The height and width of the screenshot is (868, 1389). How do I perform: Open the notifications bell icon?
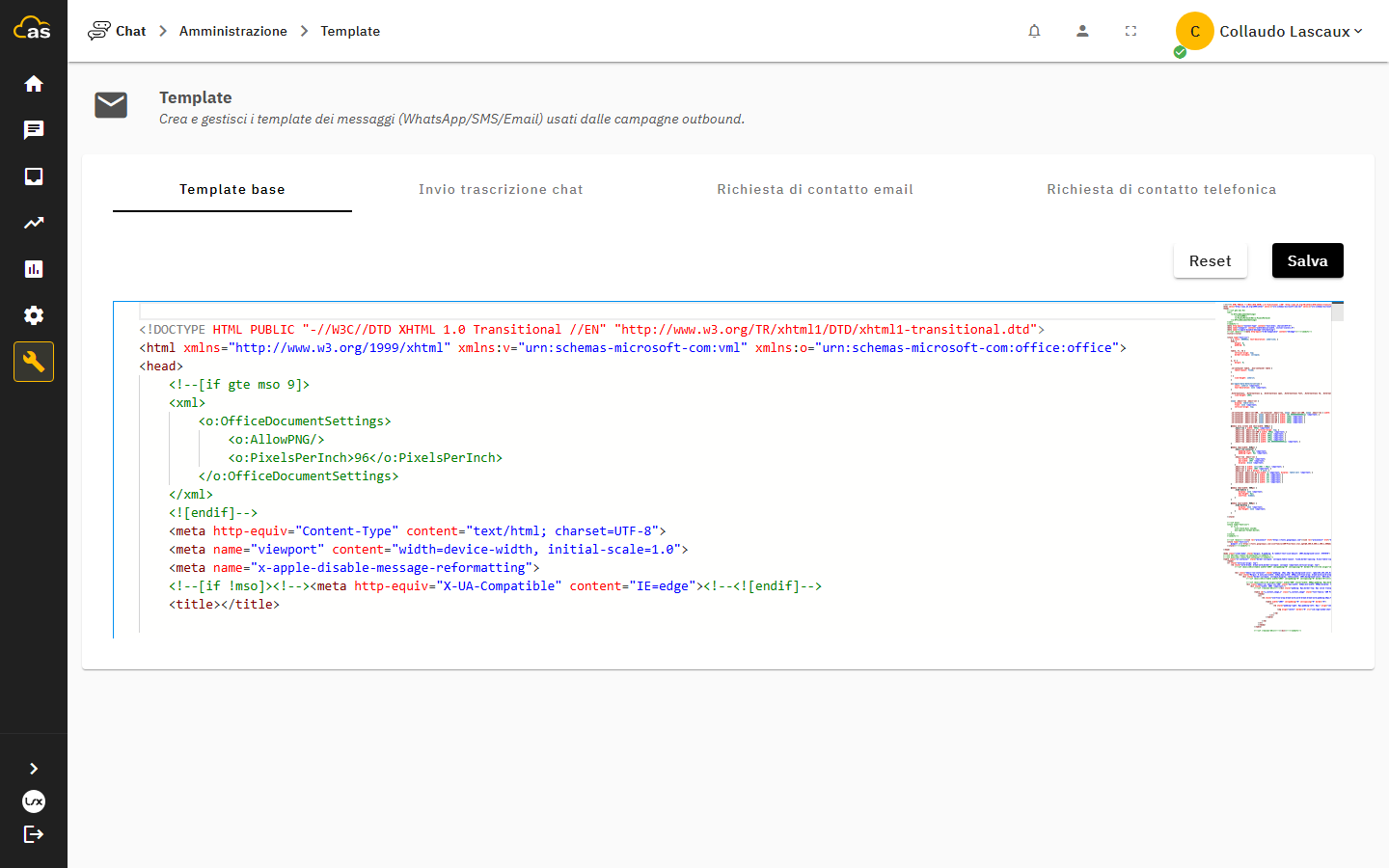(1034, 31)
